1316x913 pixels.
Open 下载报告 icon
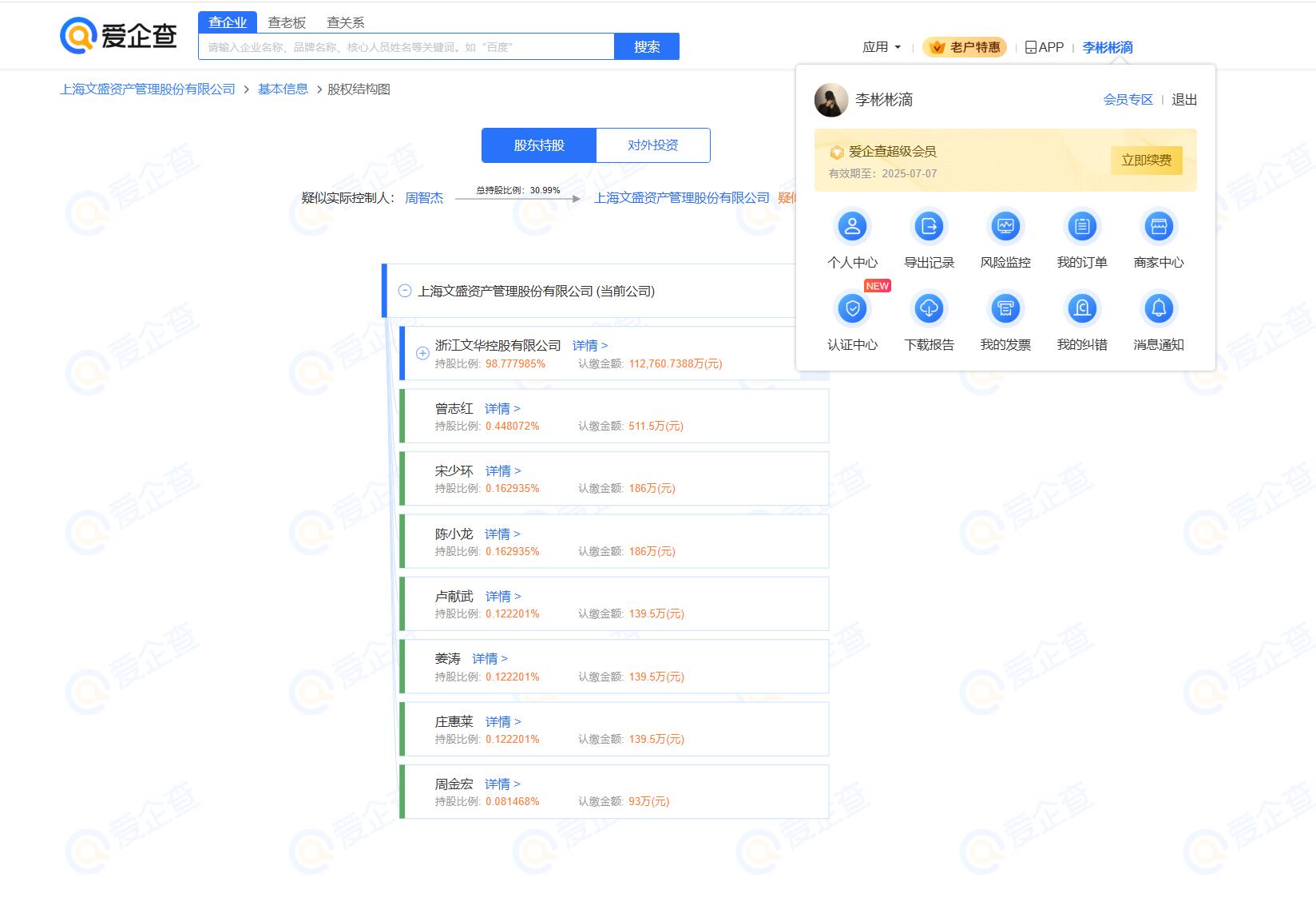coord(929,308)
